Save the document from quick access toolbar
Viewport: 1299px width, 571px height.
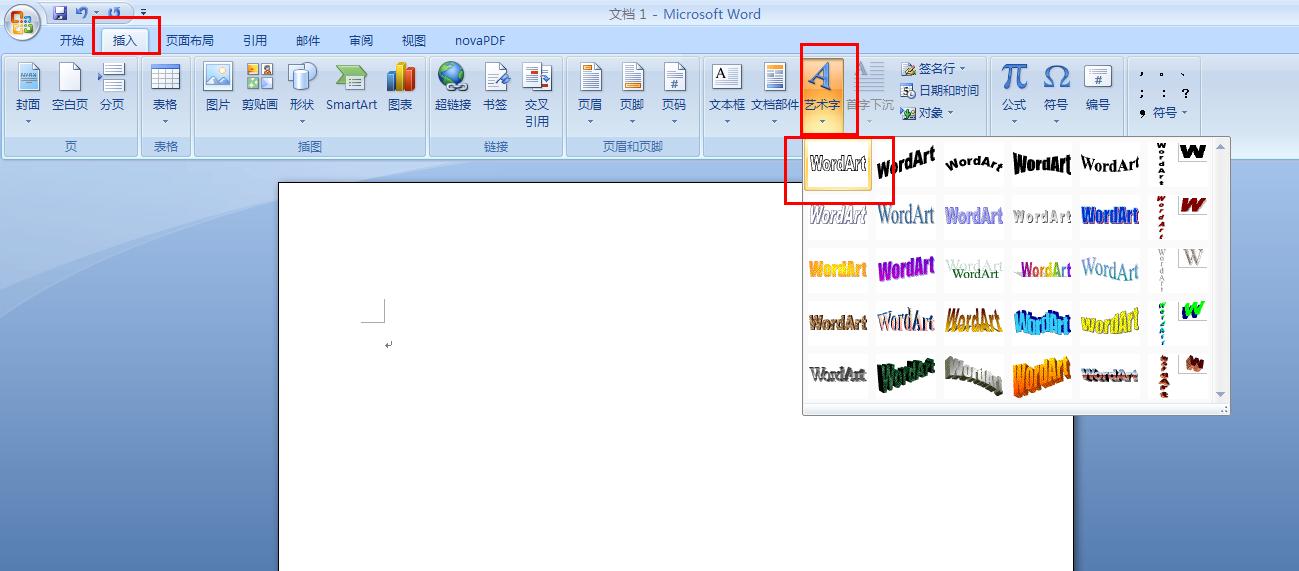[x=60, y=13]
